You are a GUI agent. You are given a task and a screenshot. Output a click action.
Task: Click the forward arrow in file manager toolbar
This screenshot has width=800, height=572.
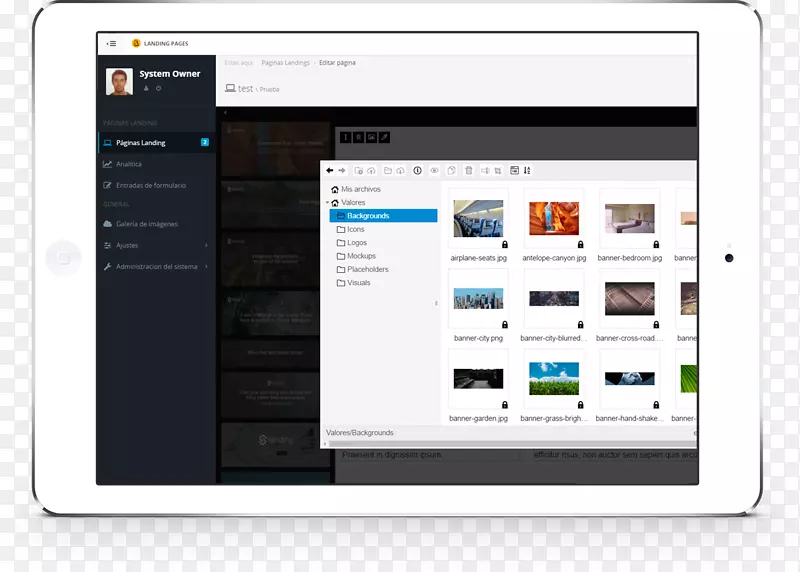342,171
